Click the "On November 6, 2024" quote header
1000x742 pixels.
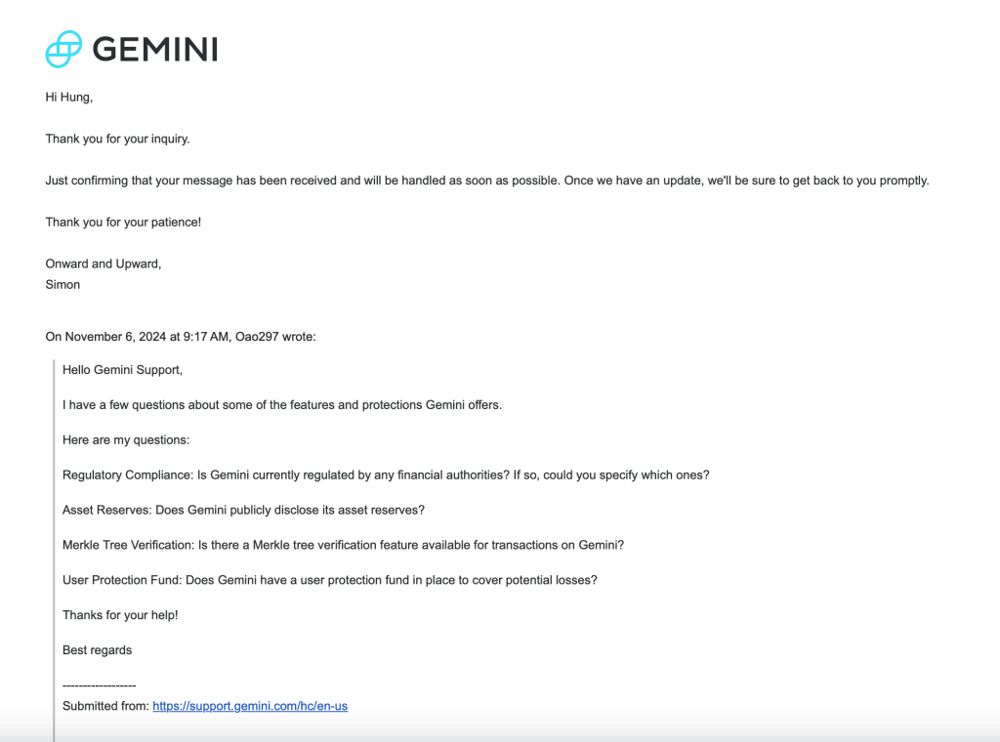pos(180,337)
